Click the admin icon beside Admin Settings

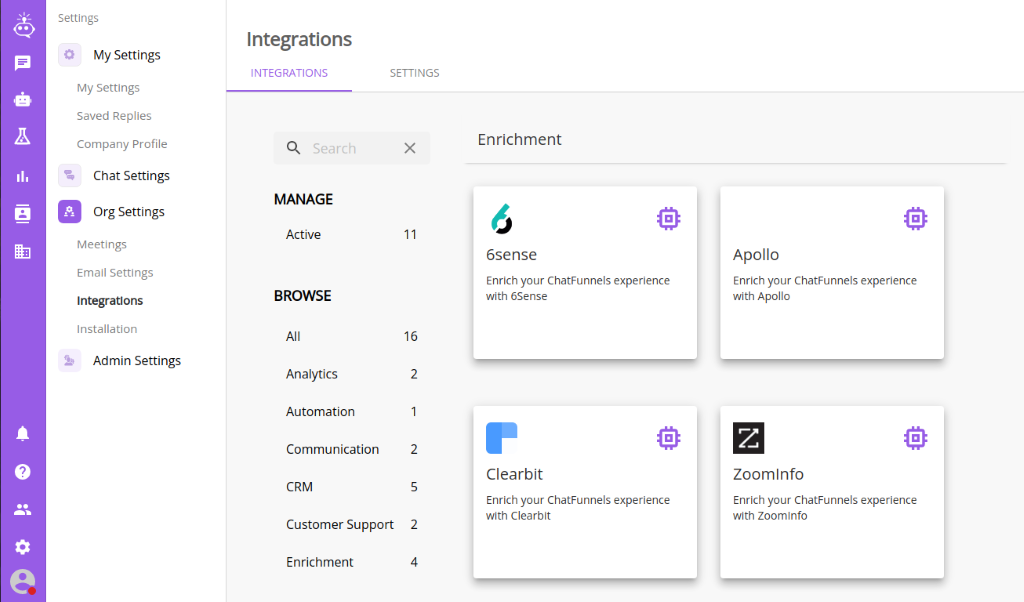(x=69, y=360)
